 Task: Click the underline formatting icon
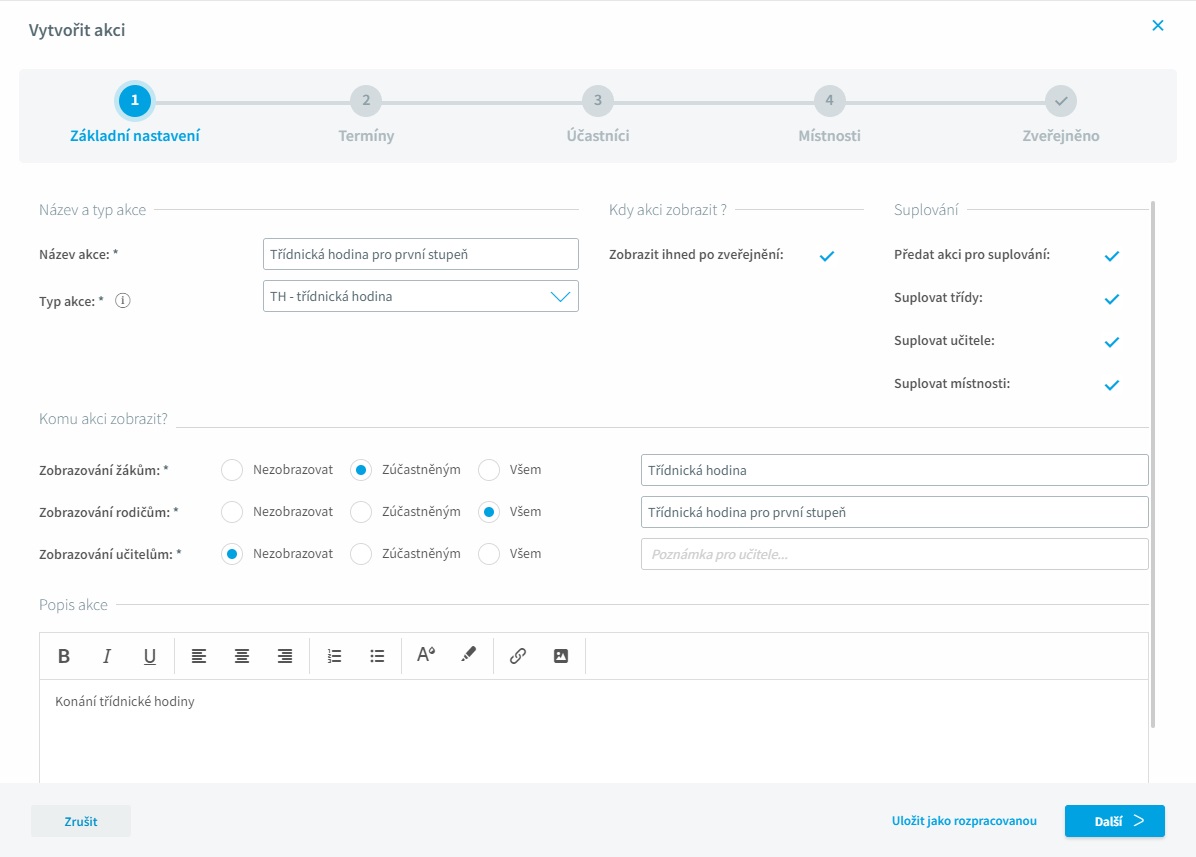coord(150,656)
